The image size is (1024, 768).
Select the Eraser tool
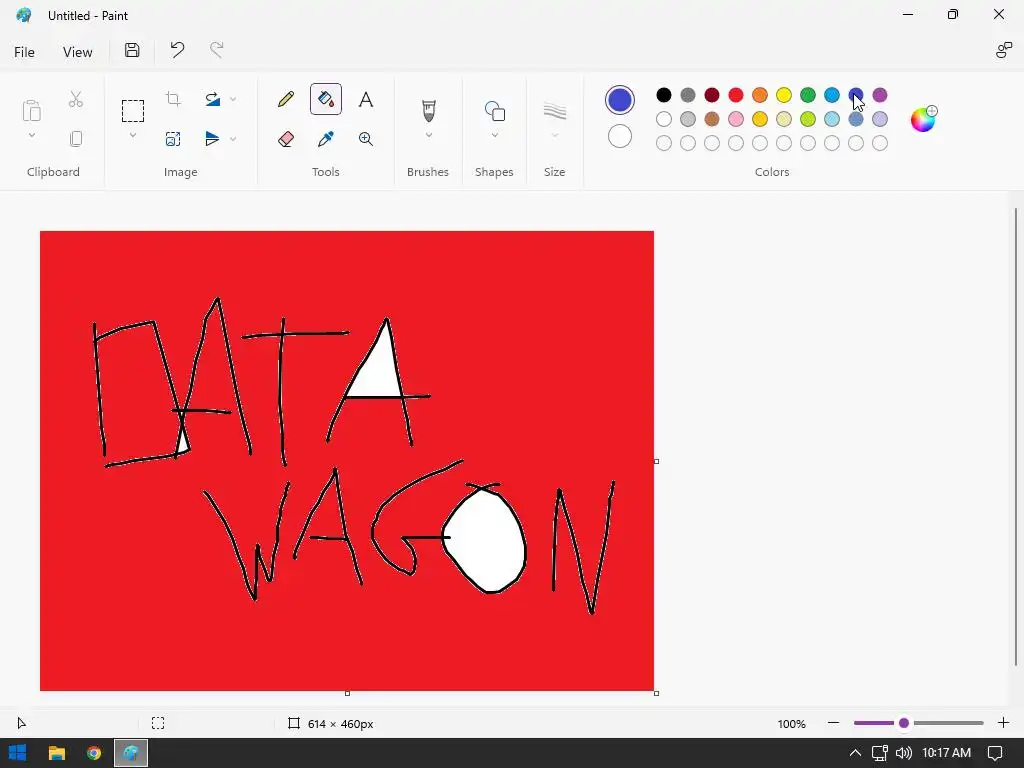tap(285, 139)
